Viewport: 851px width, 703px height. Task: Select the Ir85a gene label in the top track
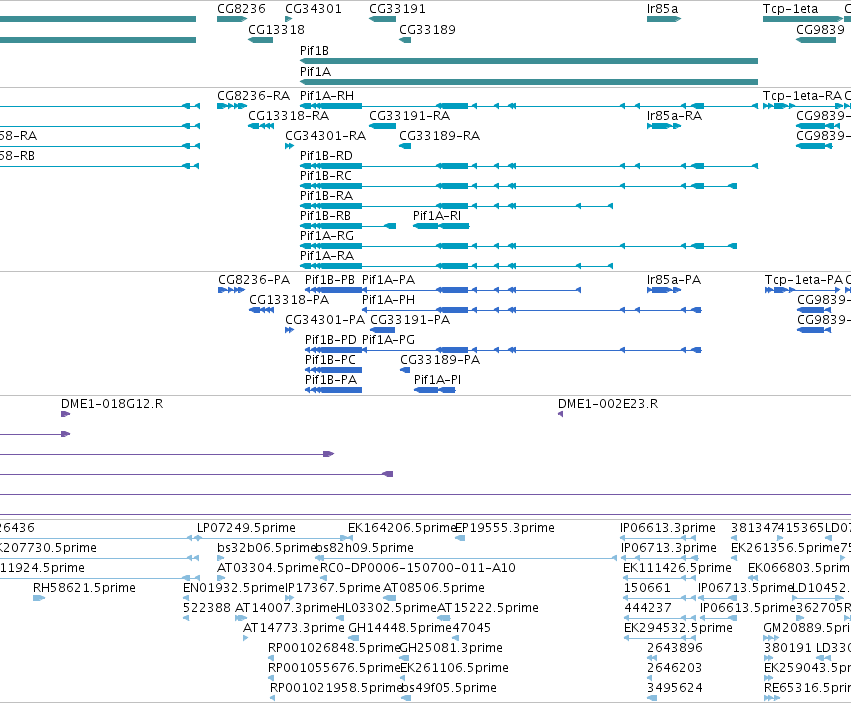[x=662, y=9]
